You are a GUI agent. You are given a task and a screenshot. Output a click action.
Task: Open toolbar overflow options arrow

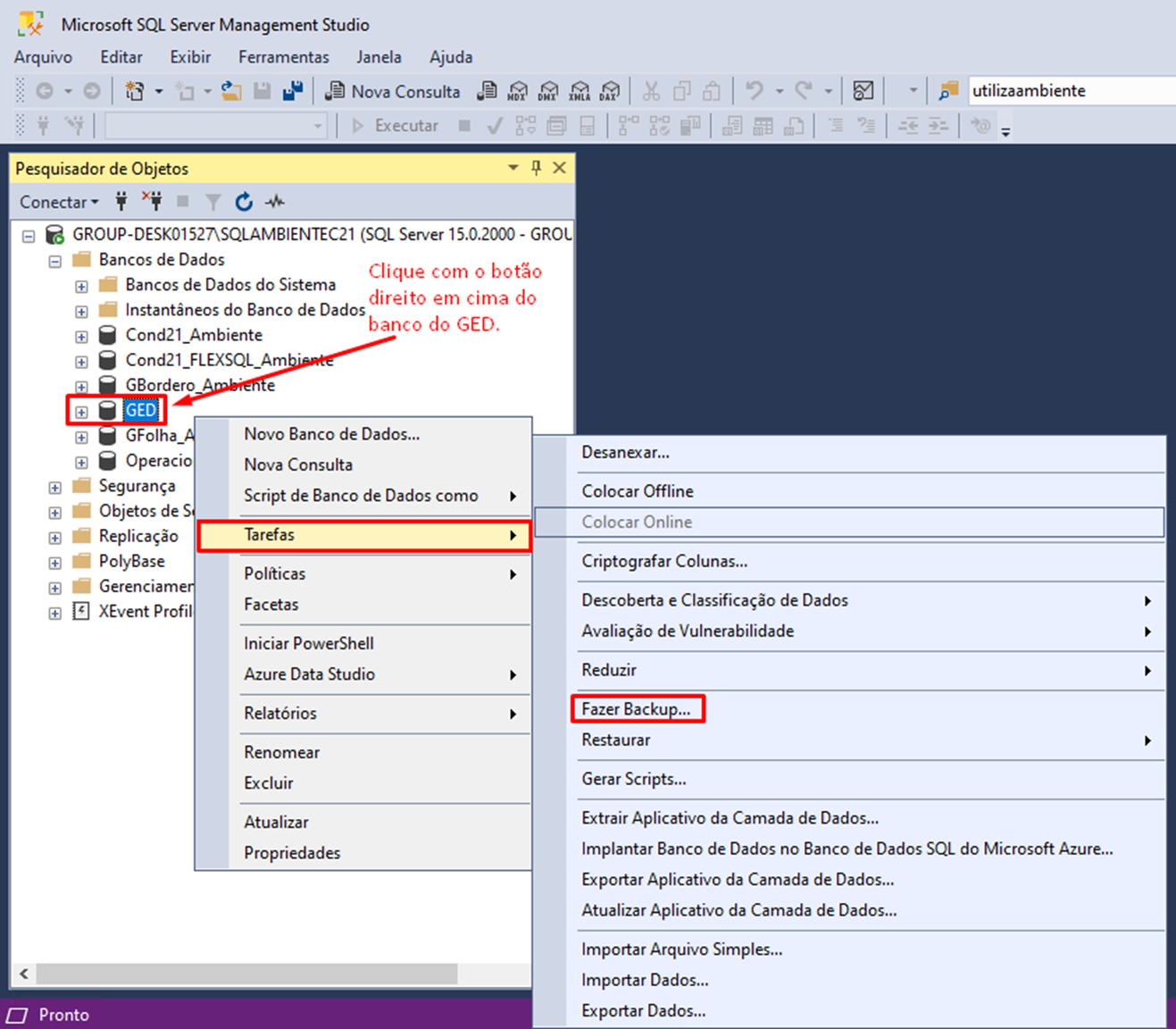[1005, 132]
